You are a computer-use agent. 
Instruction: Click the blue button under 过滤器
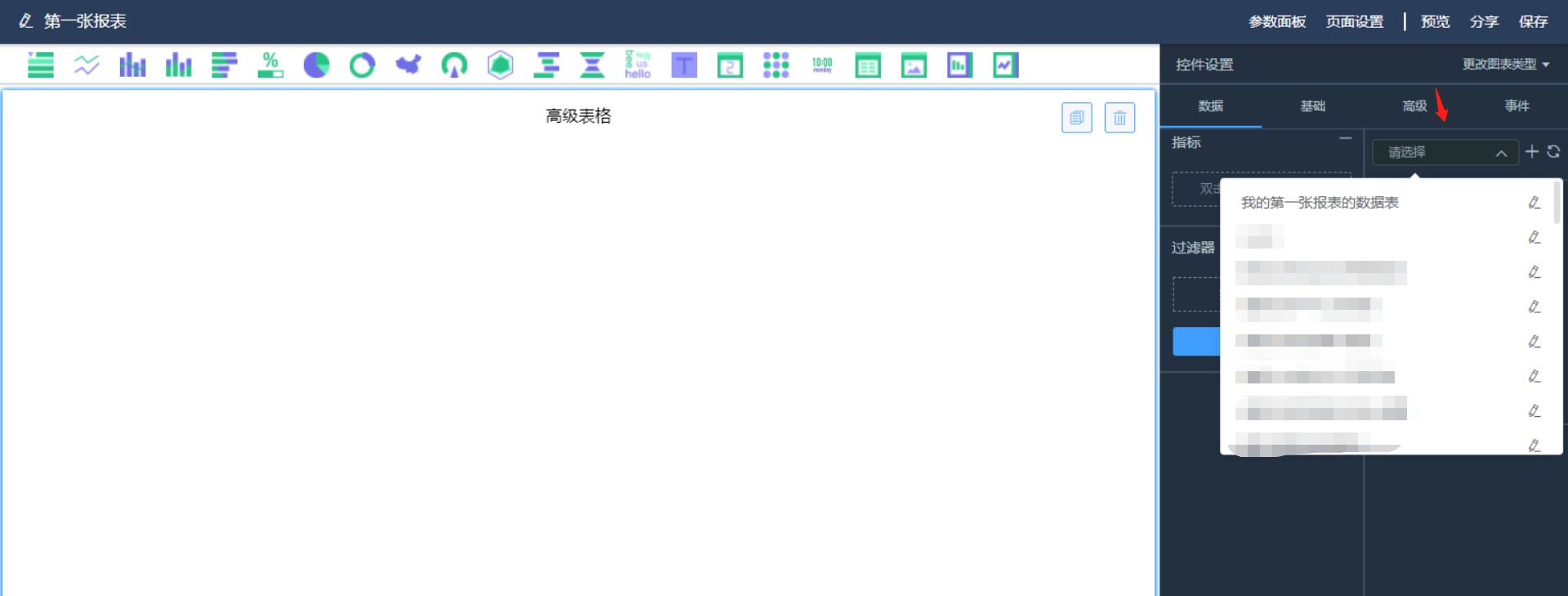[1197, 341]
